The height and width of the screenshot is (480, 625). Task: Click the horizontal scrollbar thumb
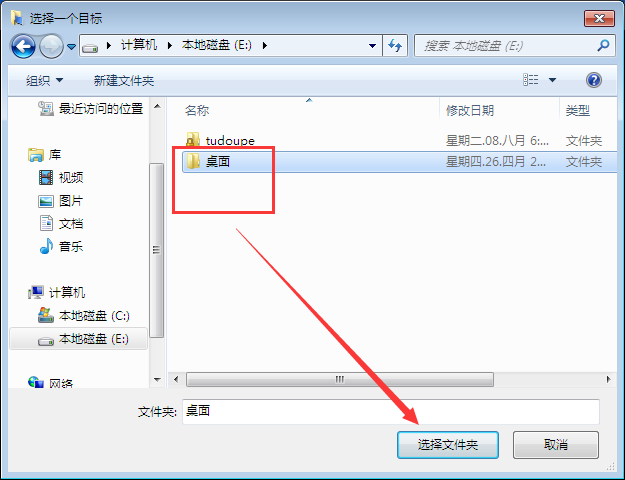[340, 379]
